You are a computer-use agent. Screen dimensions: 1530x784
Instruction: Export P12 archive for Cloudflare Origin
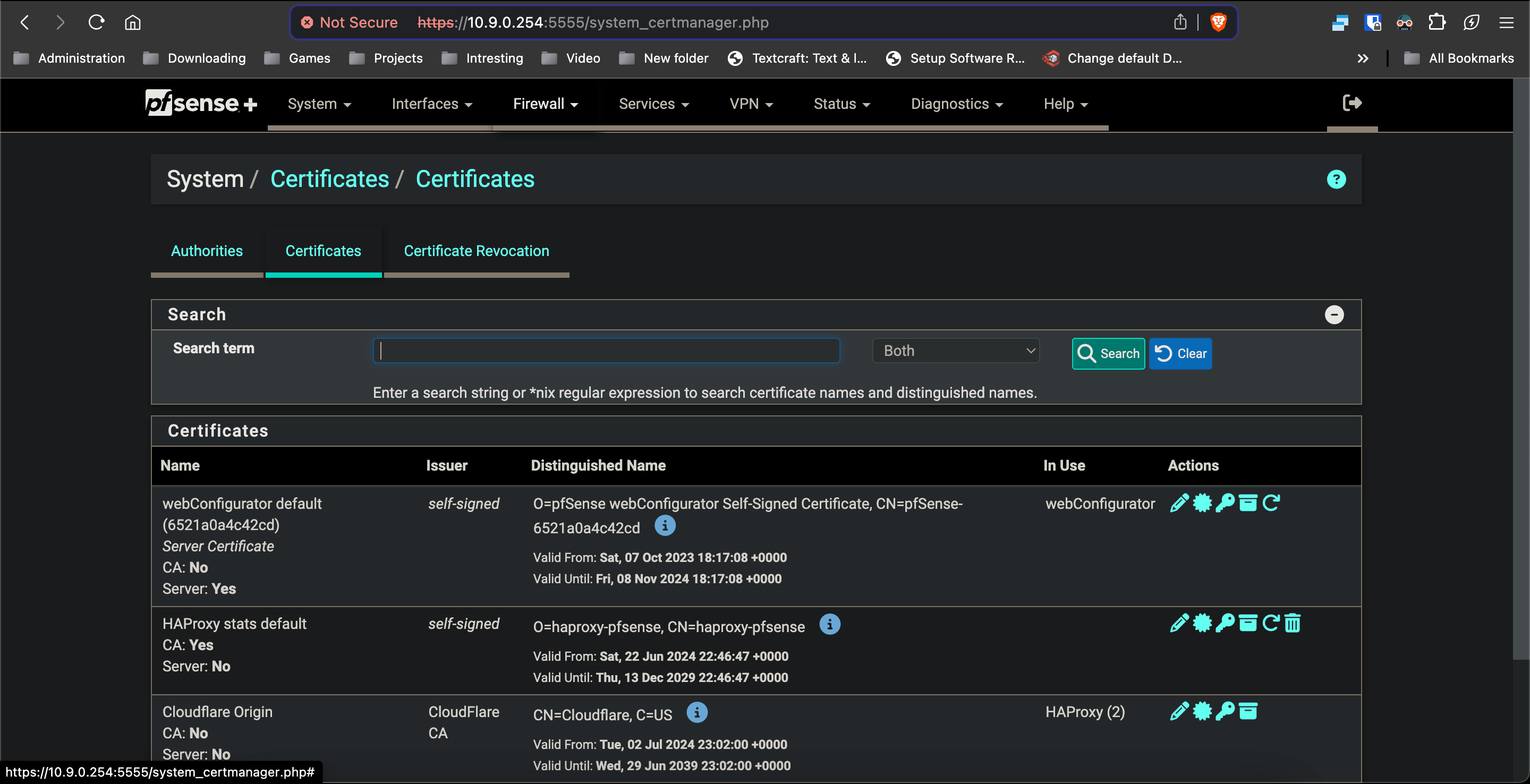[1248, 711]
